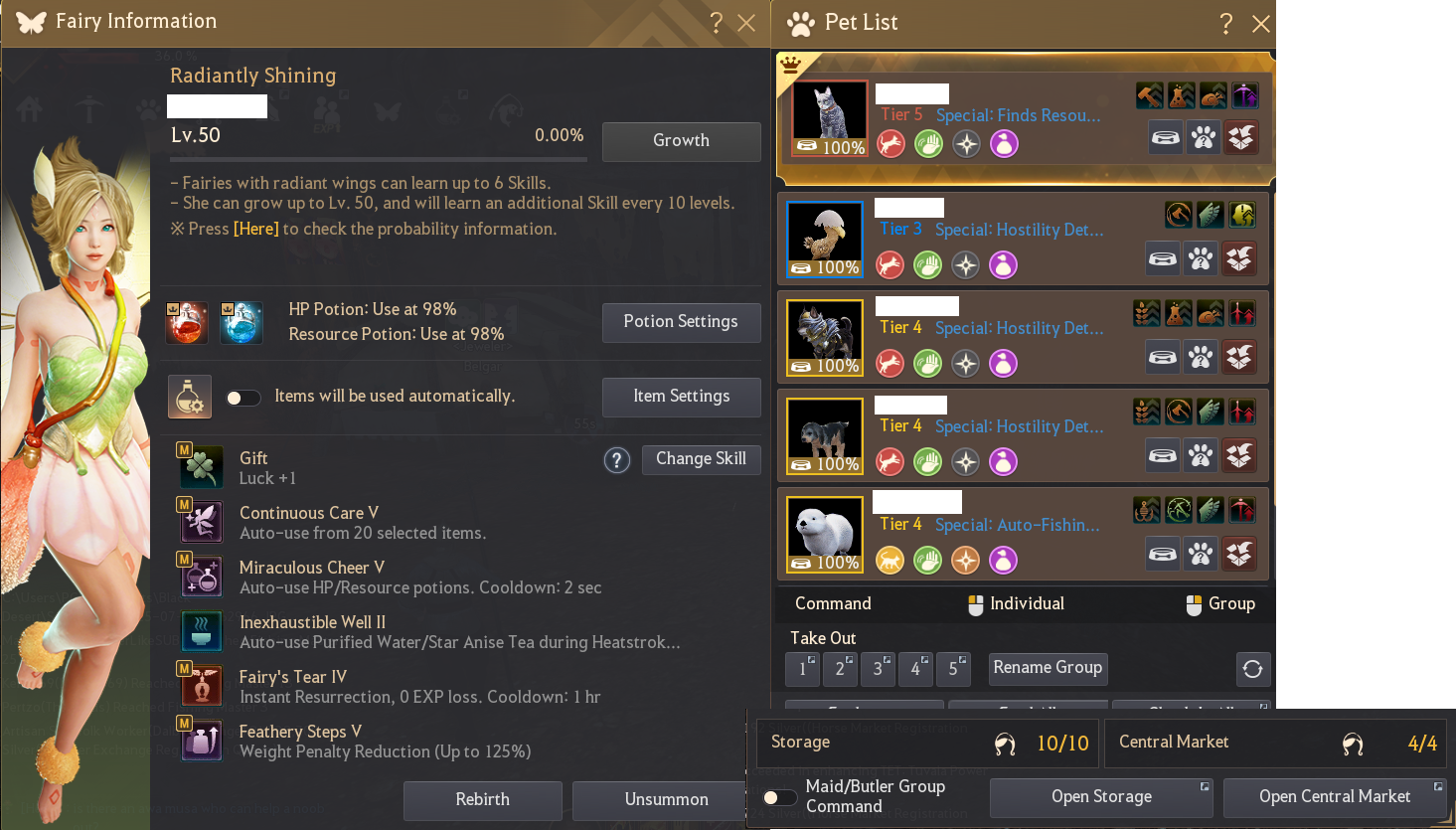The image size is (1456, 830).
Task: Click the fairy level experience bar
Action: click(x=379, y=157)
